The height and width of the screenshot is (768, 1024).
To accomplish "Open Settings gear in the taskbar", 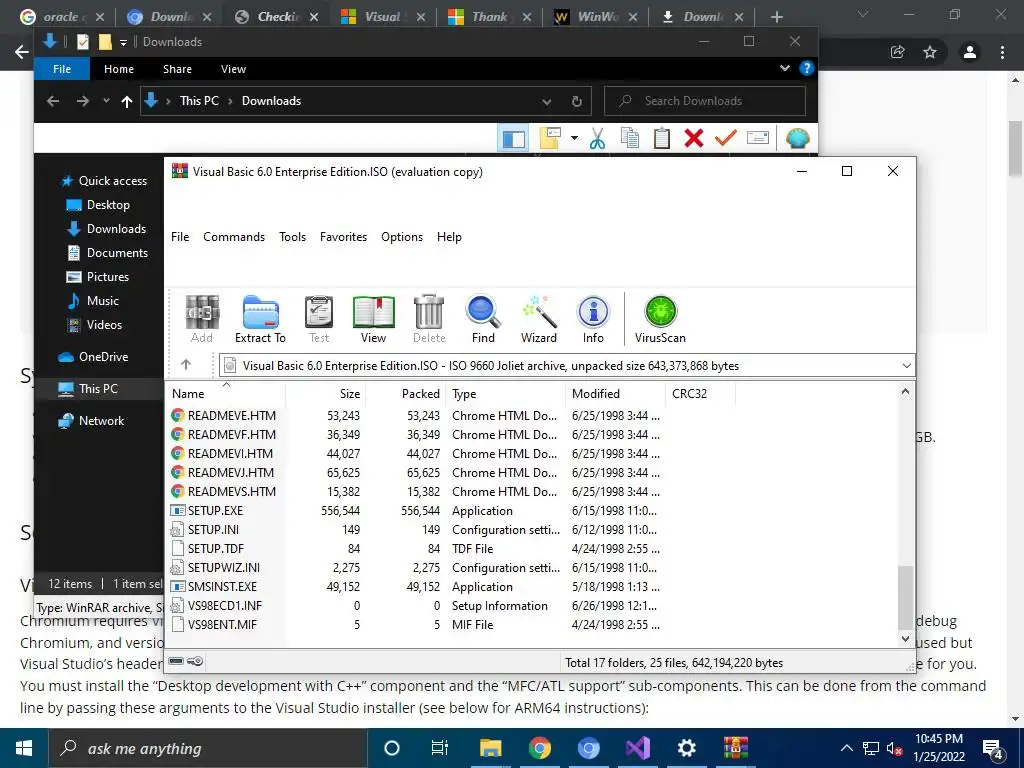I will 686,748.
